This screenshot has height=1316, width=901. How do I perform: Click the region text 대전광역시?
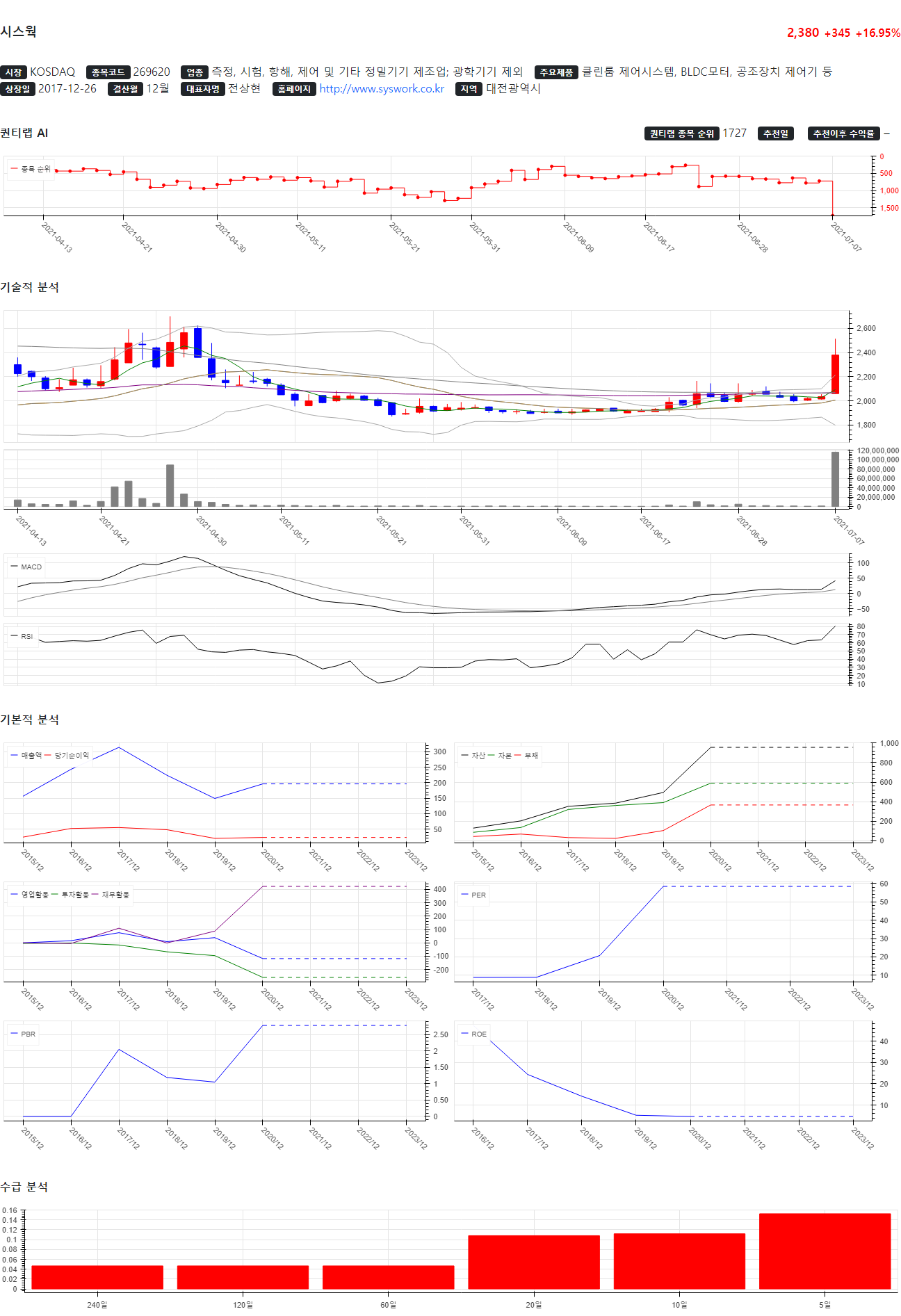click(513, 88)
